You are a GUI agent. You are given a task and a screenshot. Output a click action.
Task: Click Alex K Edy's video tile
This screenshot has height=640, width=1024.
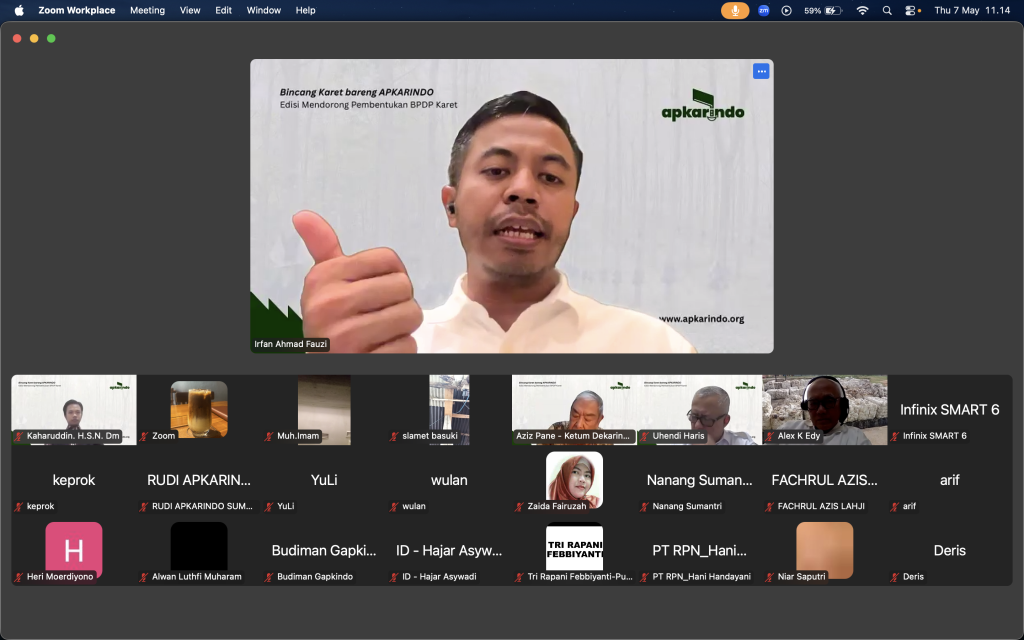tap(825, 410)
